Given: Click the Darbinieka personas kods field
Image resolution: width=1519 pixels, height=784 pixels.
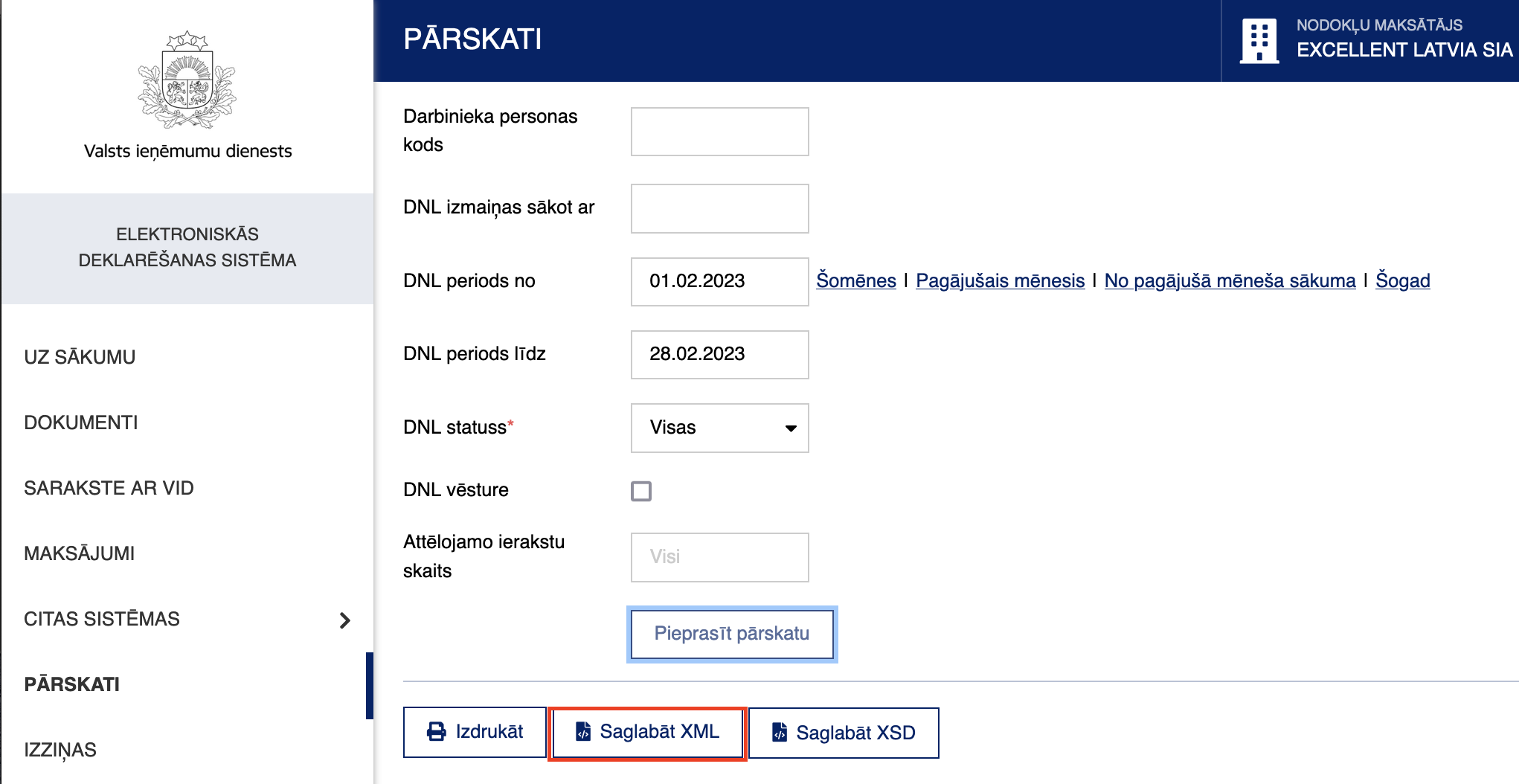Looking at the screenshot, I should point(719,132).
